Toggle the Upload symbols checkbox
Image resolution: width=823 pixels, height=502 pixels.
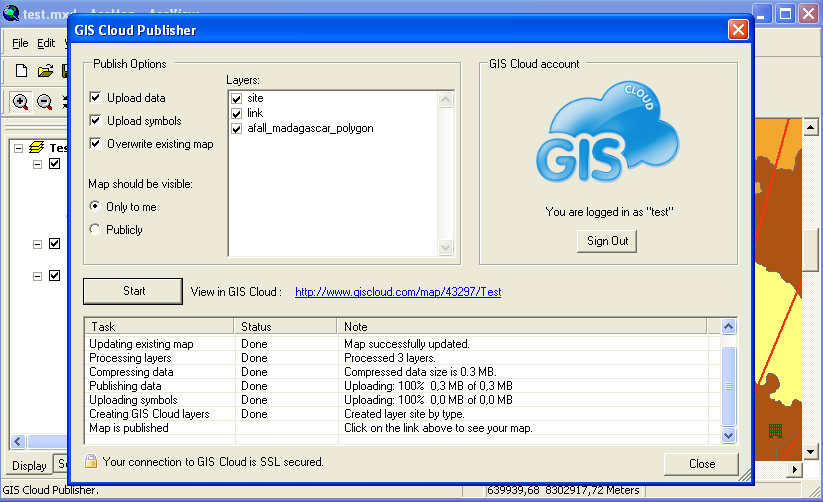pyautogui.click(x=95, y=121)
